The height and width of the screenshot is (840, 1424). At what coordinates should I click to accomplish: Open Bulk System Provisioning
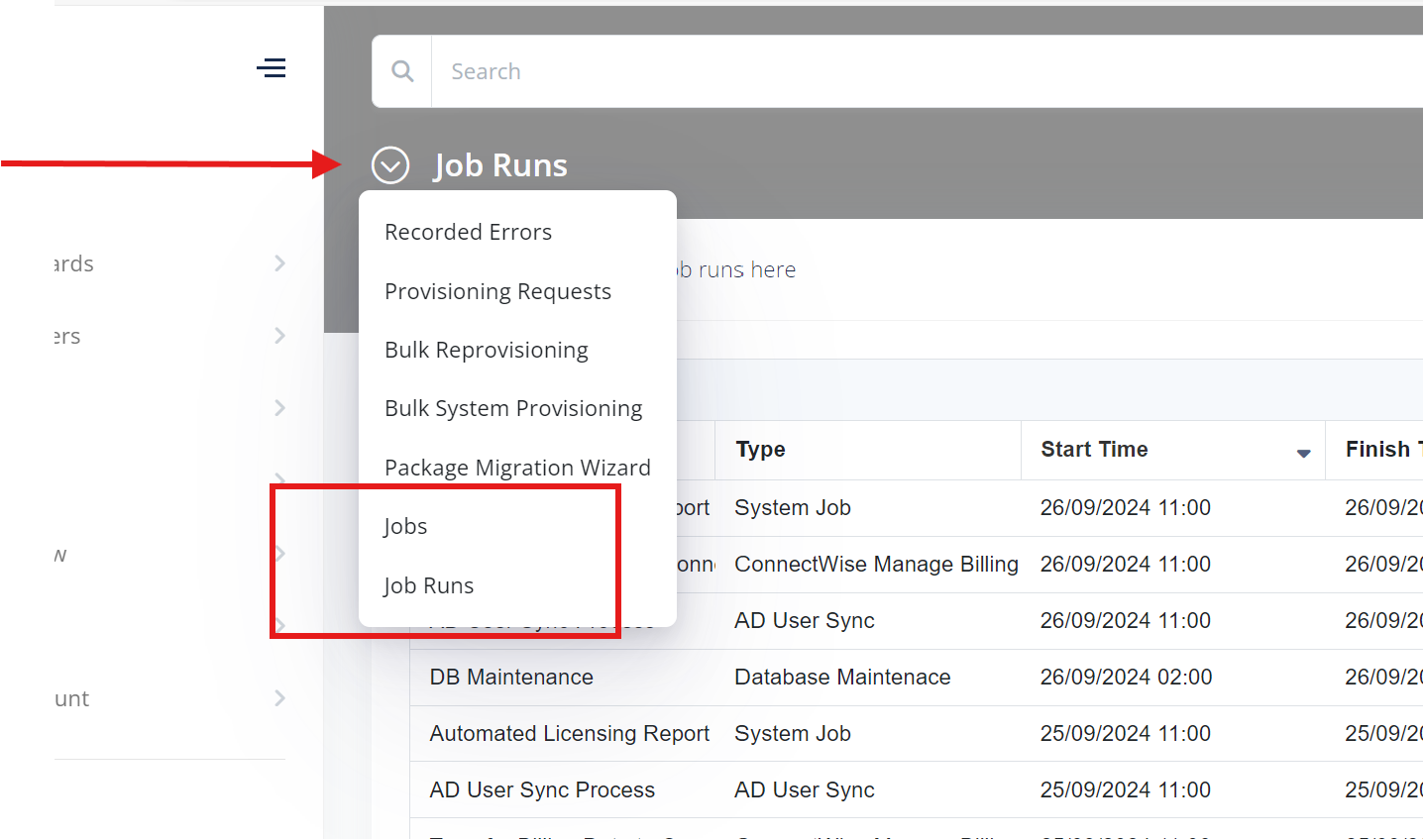[x=513, y=407]
